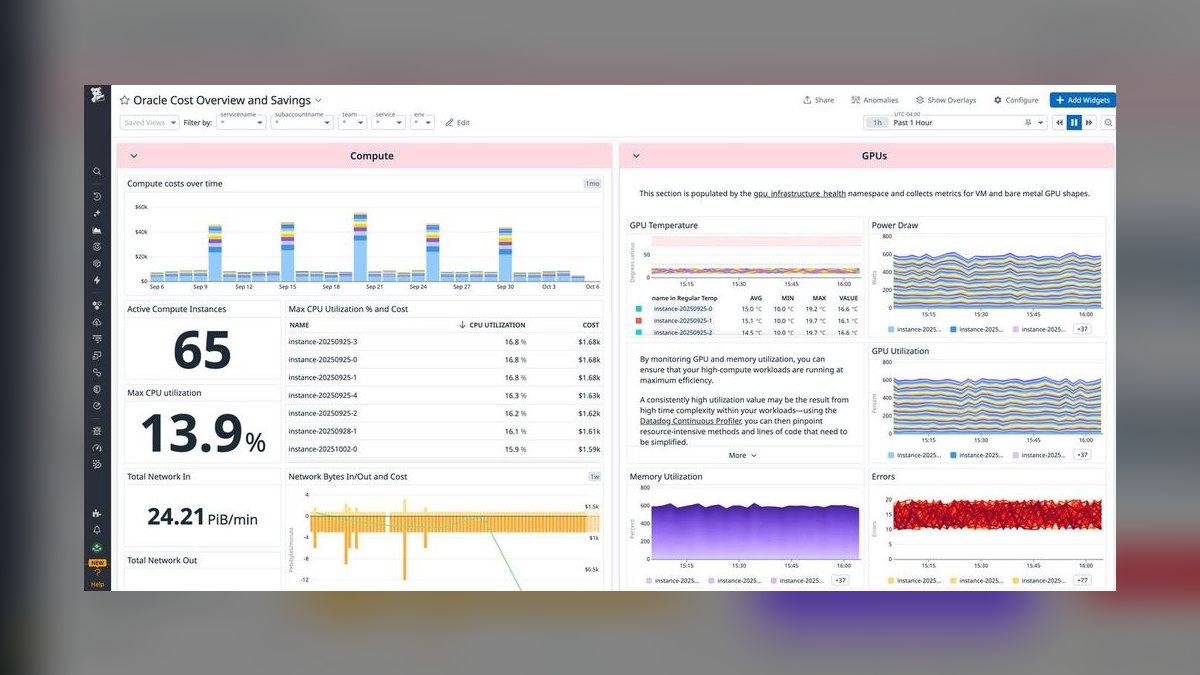Open the dashboard title dropdown chevron
This screenshot has width=1200, height=675.
(x=319, y=100)
